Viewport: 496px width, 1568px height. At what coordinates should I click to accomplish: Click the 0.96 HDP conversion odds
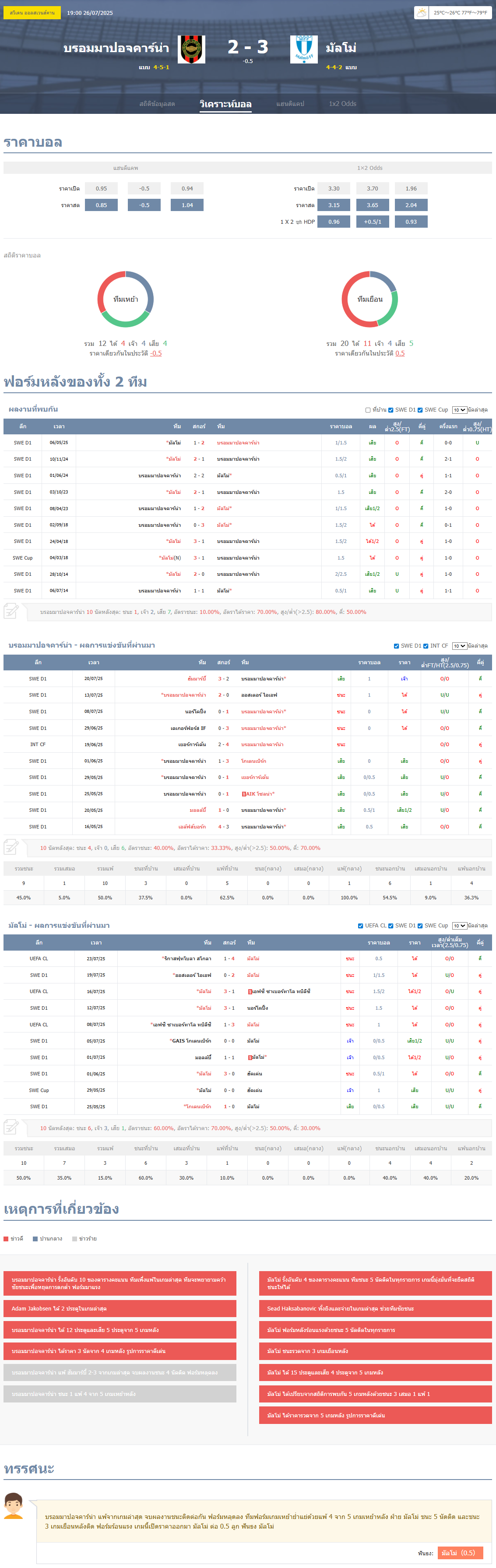pos(334,222)
